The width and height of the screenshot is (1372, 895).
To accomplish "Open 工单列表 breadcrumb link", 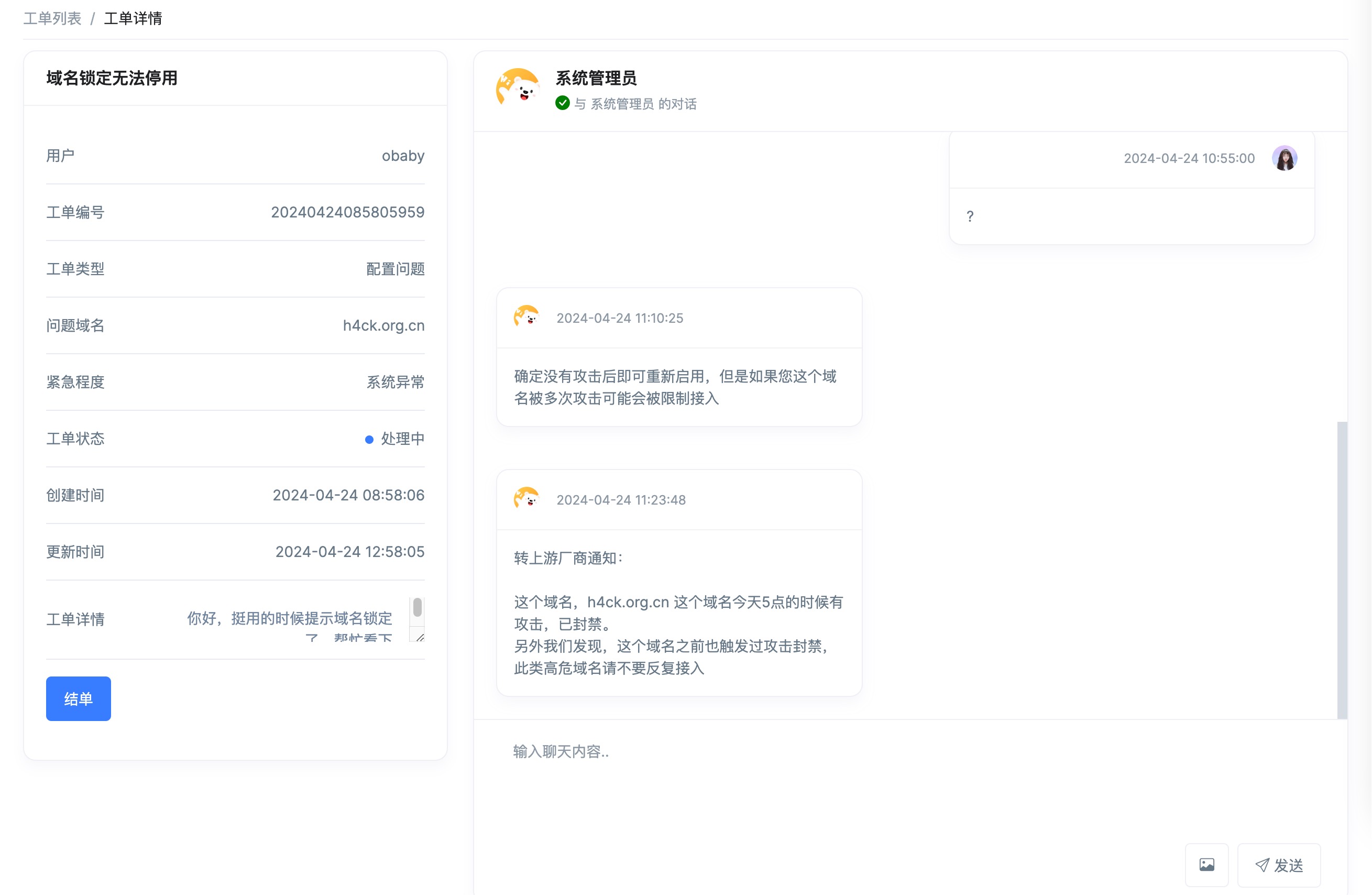I will [52, 18].
